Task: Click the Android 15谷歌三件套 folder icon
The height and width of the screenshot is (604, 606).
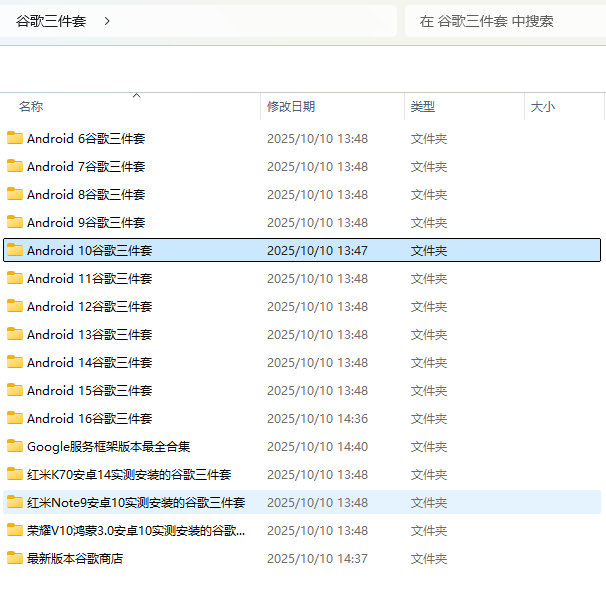Action: pos(15,390)
